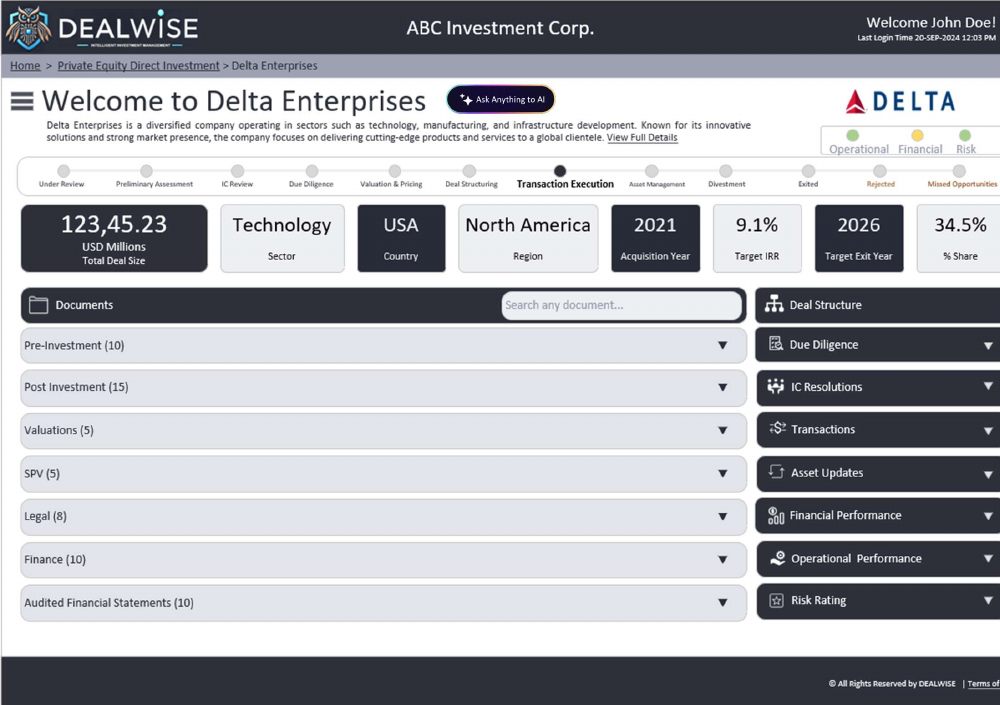
Task: Click the Ask Anything to AI button
Action: [x=501, y=100]
